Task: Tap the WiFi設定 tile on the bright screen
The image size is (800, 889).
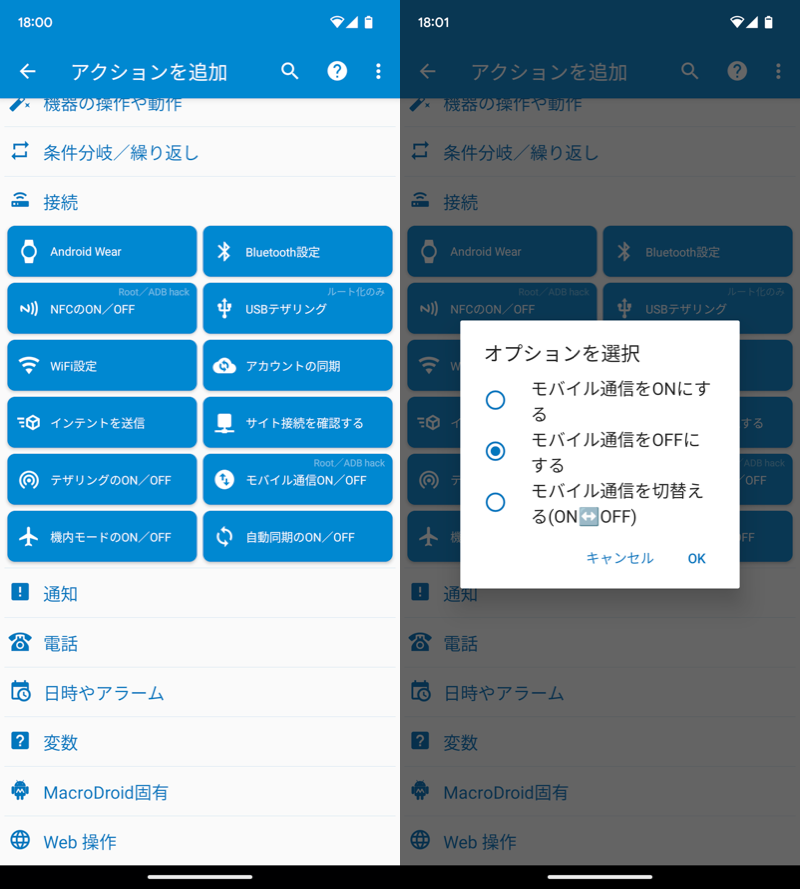Action: click(x=102, y=366)
